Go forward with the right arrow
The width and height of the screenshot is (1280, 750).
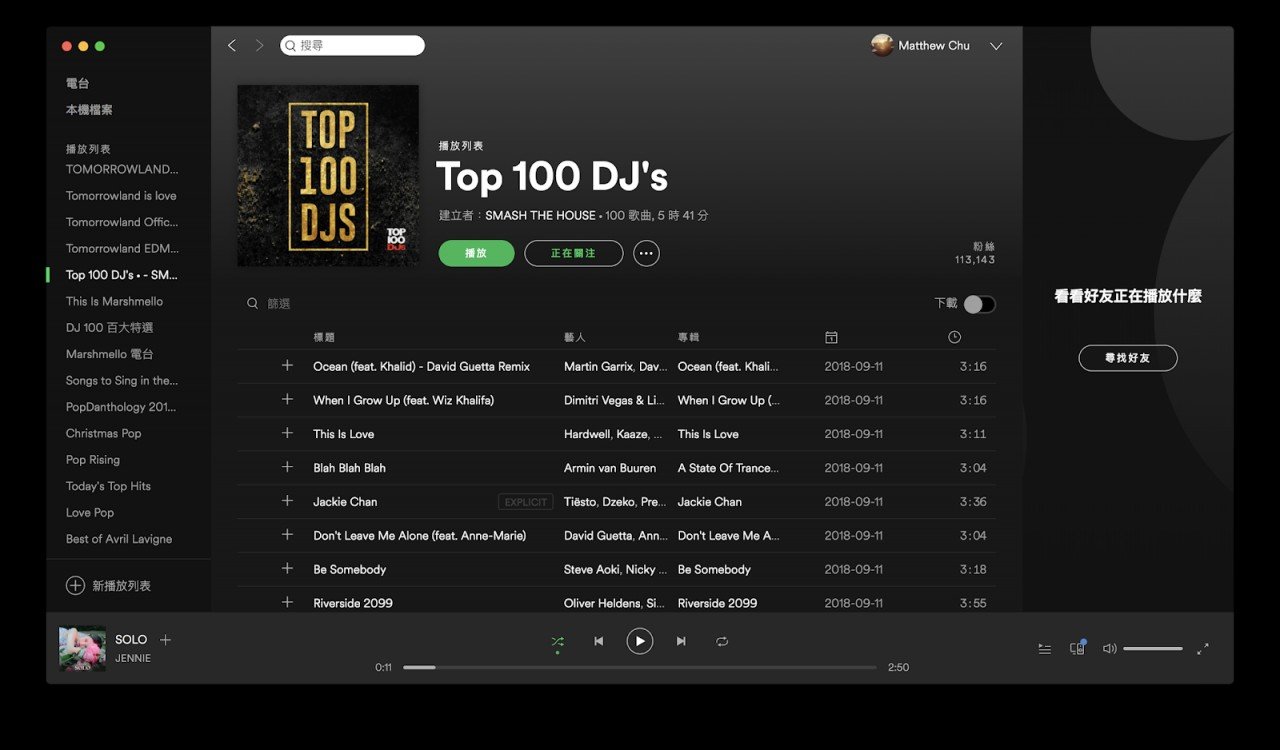tap(260, 45)
